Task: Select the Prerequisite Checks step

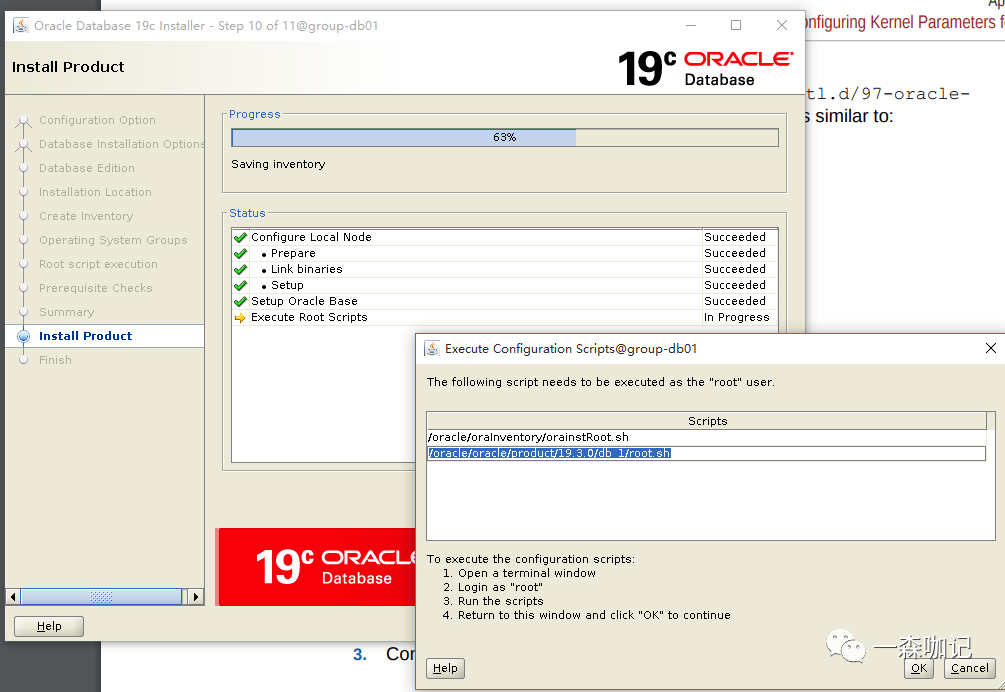Action: [95, 288]
